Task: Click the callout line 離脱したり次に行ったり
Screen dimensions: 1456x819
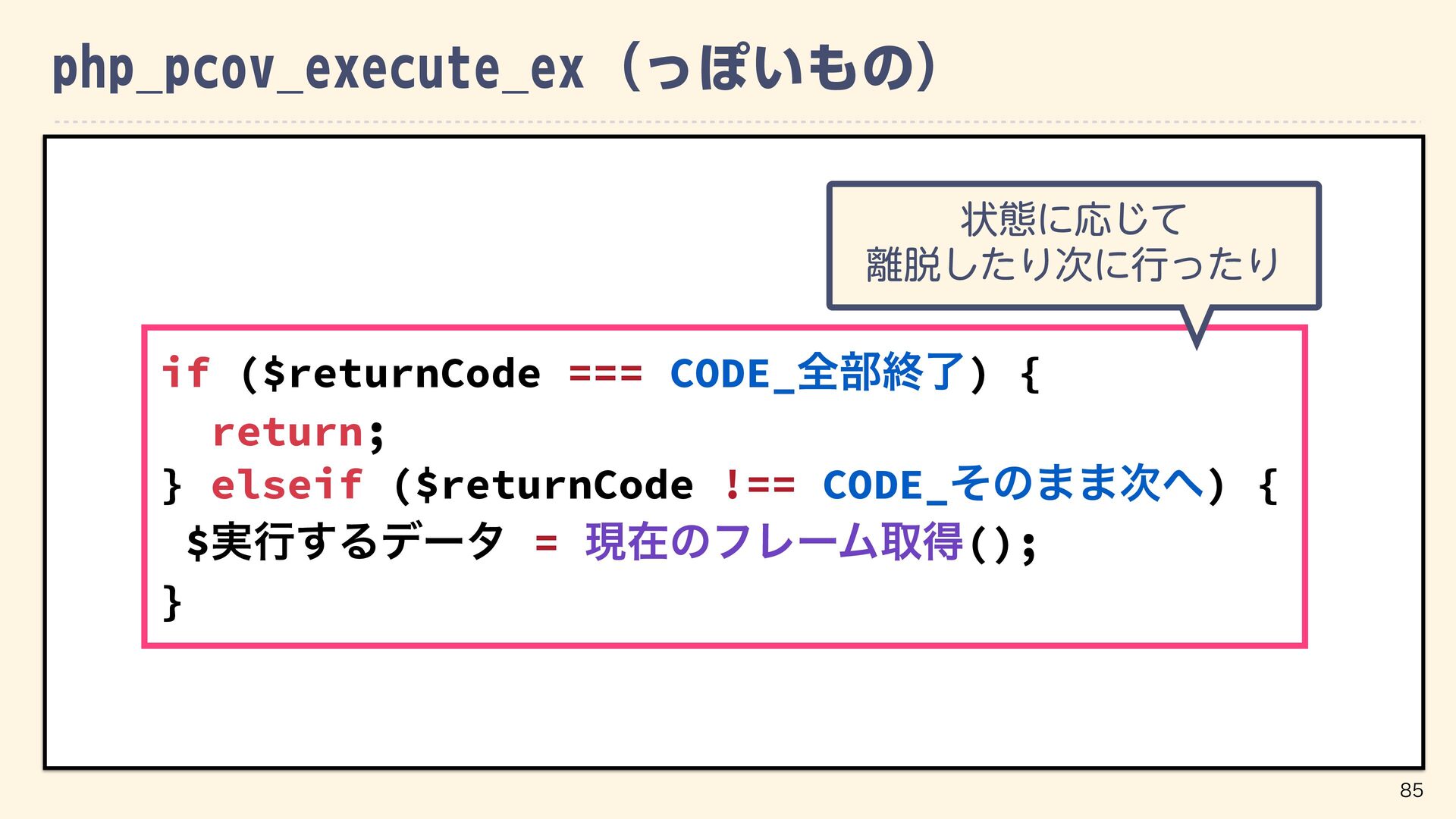Action: 1073,265
